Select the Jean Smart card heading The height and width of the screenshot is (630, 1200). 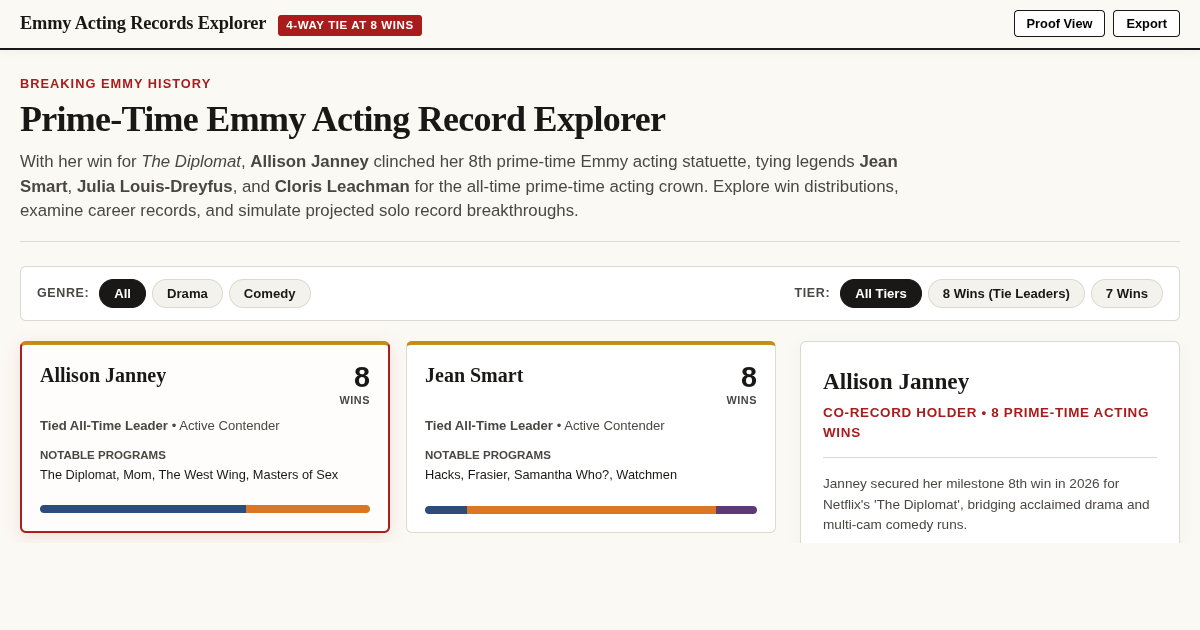(474, 375)
